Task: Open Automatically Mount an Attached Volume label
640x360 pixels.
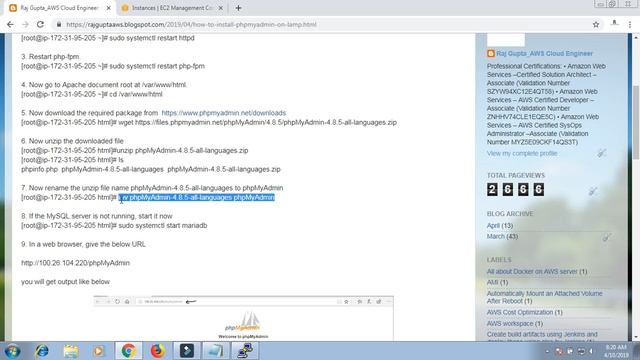Action: pos(544,297)
